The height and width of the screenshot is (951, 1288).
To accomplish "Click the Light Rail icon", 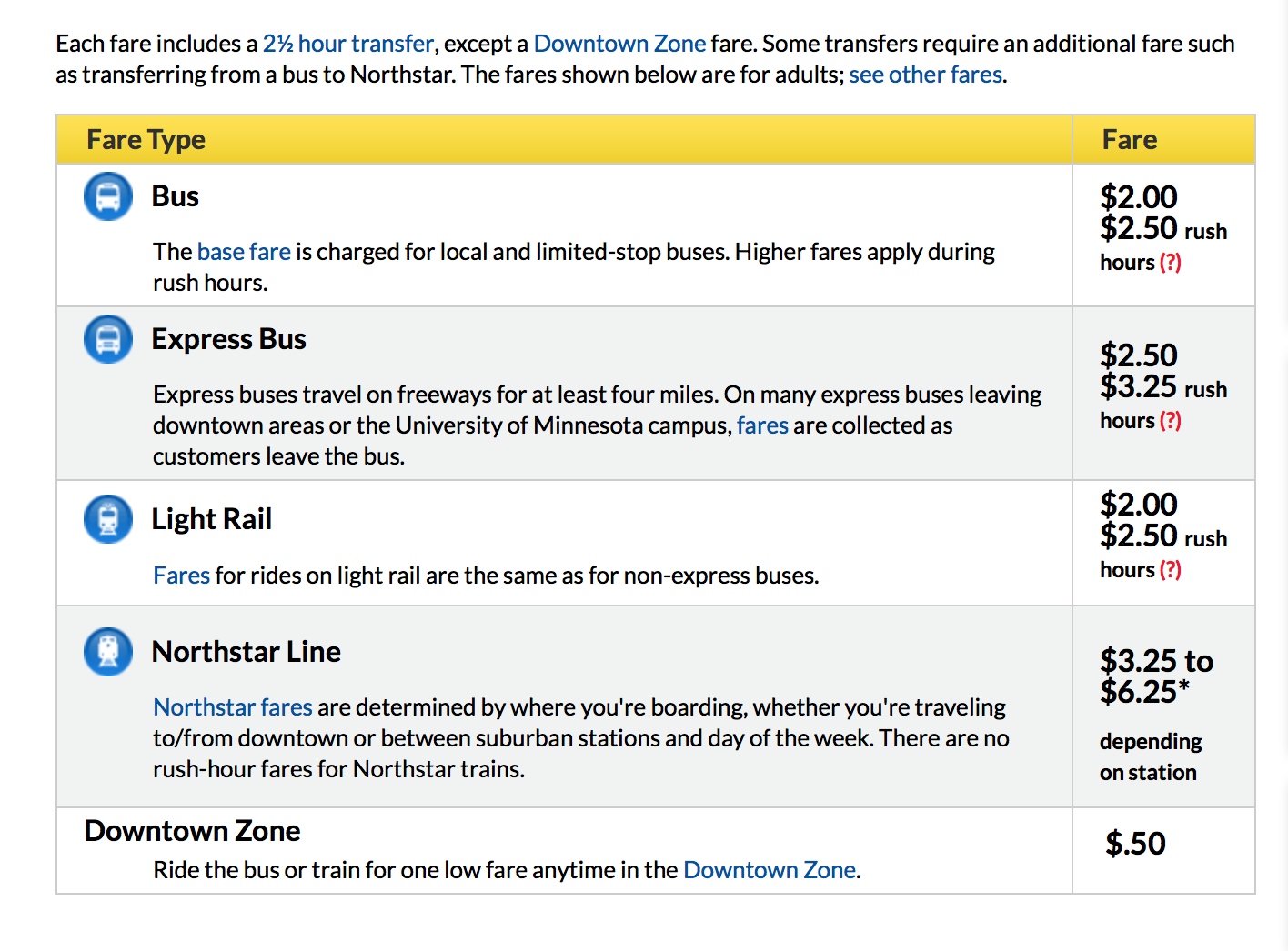I will tap(108, 519).
